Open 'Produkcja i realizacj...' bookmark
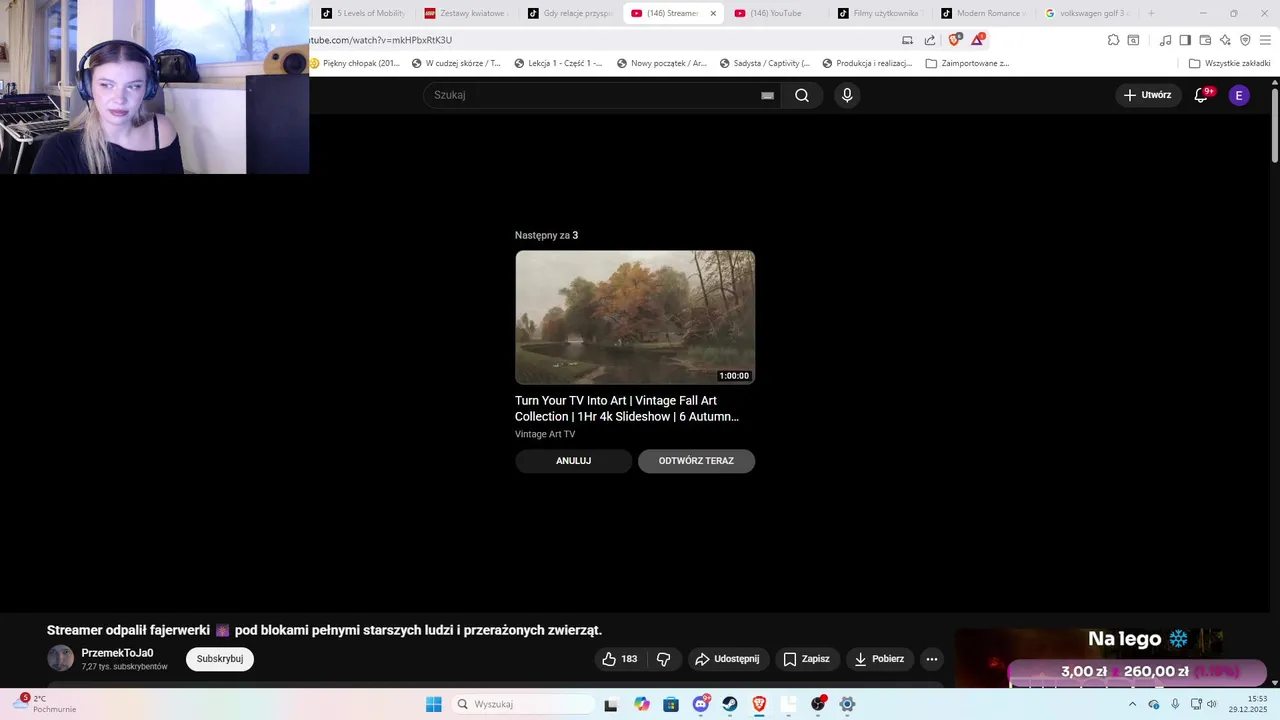This screenshot has width=1280, height=720. coord(867,63)
